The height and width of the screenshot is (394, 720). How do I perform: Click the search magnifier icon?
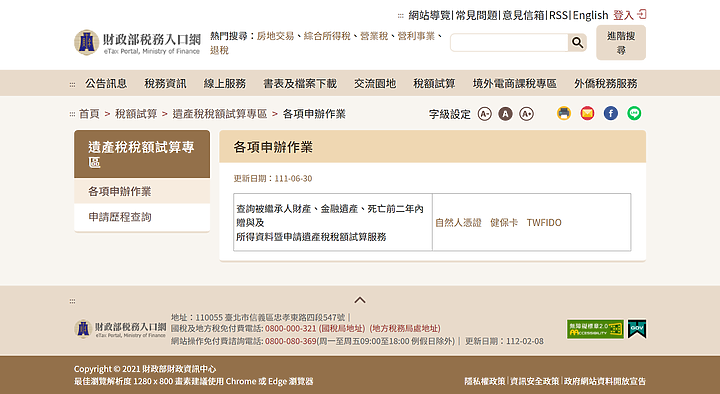(577, 43)
